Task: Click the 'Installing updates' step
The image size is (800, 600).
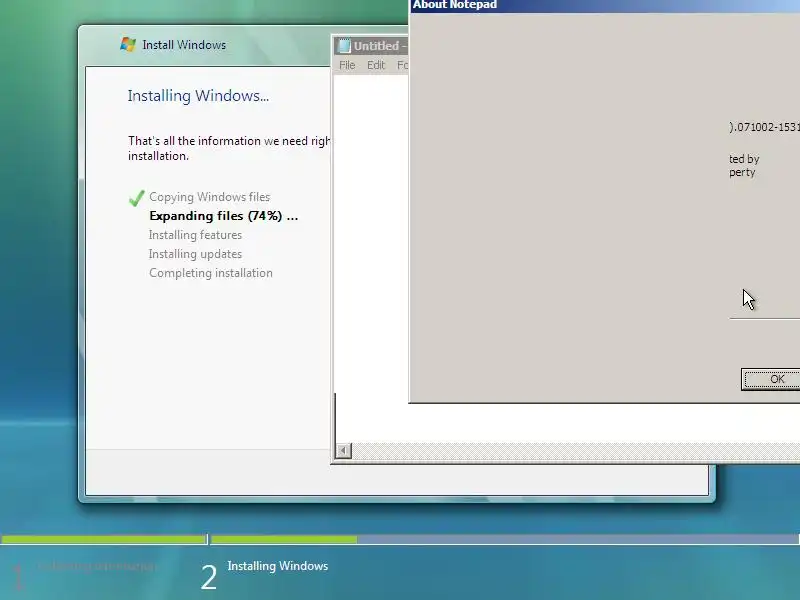Action: coord(195,254)
